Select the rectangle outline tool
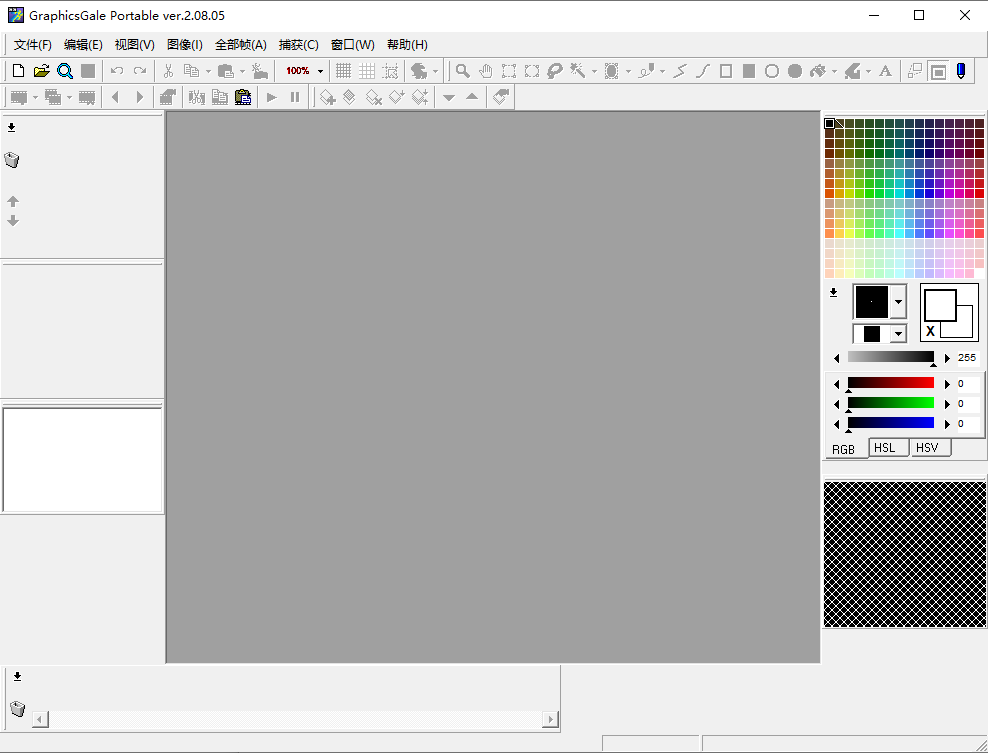 click(726, 71)
